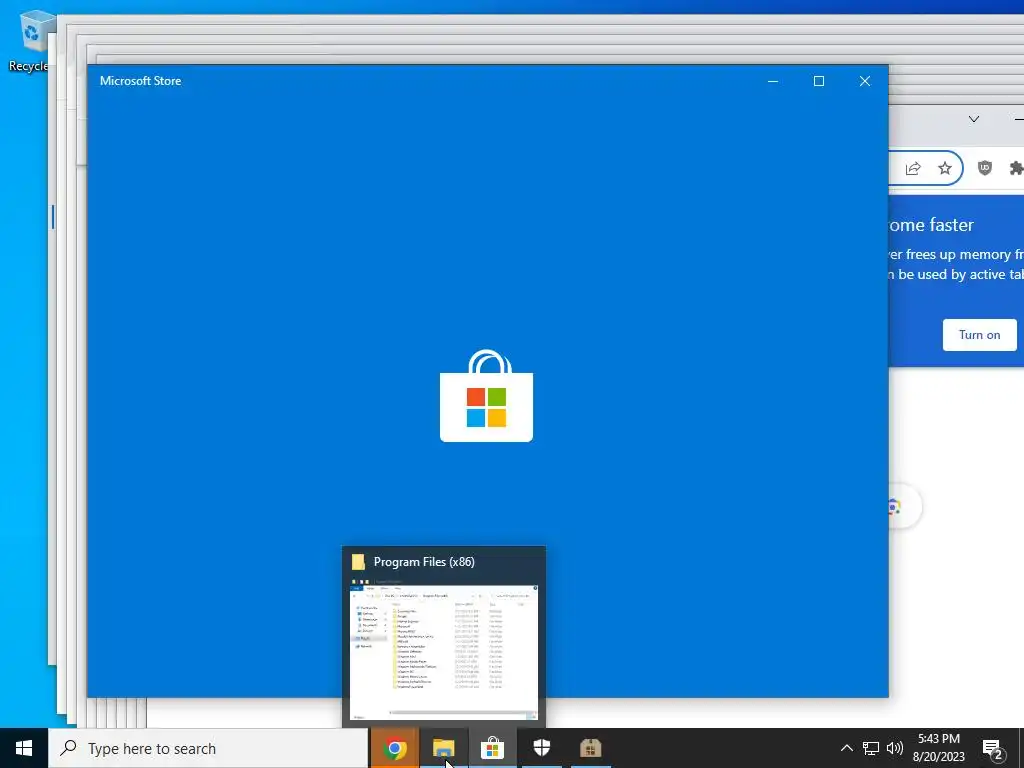Open the Windows Start menu
1024x768 pixels.
pos(24,748)
